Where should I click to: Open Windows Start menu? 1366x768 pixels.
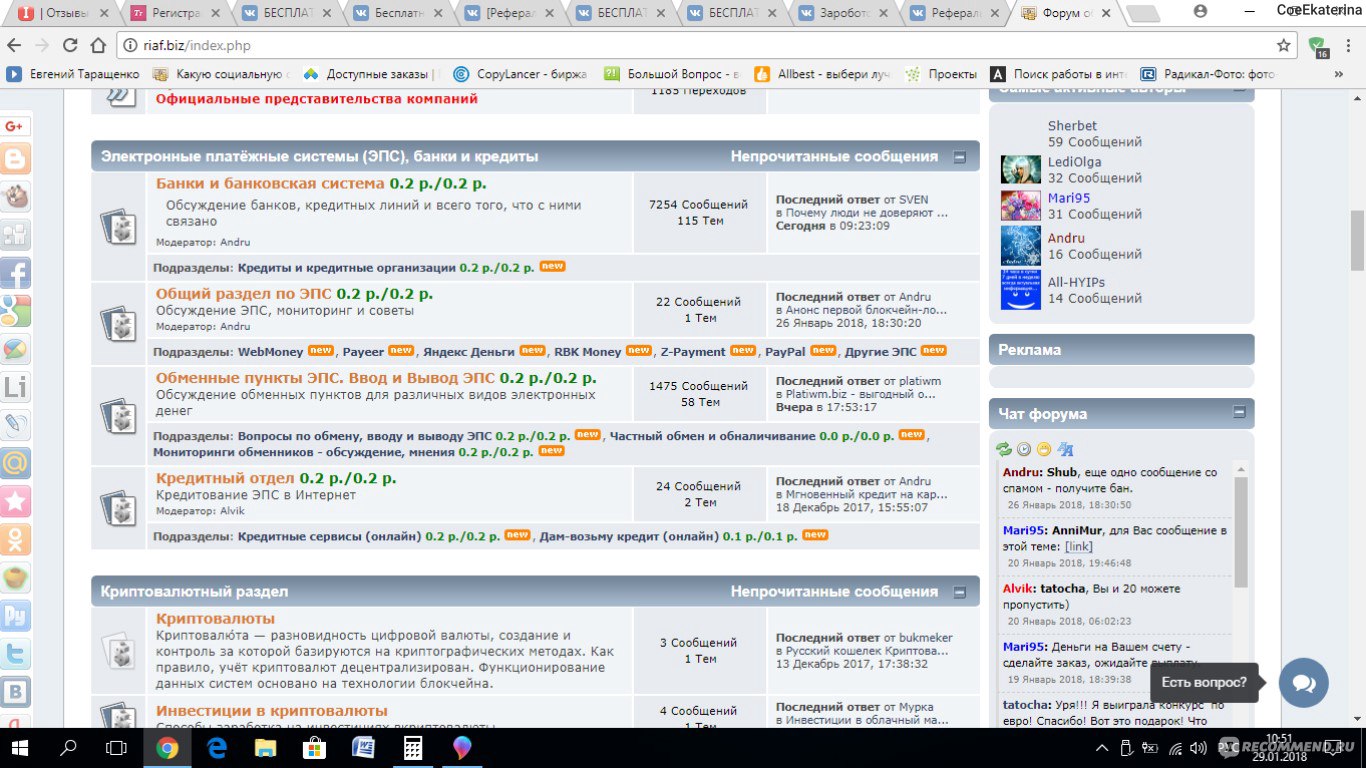click(21, 747)
